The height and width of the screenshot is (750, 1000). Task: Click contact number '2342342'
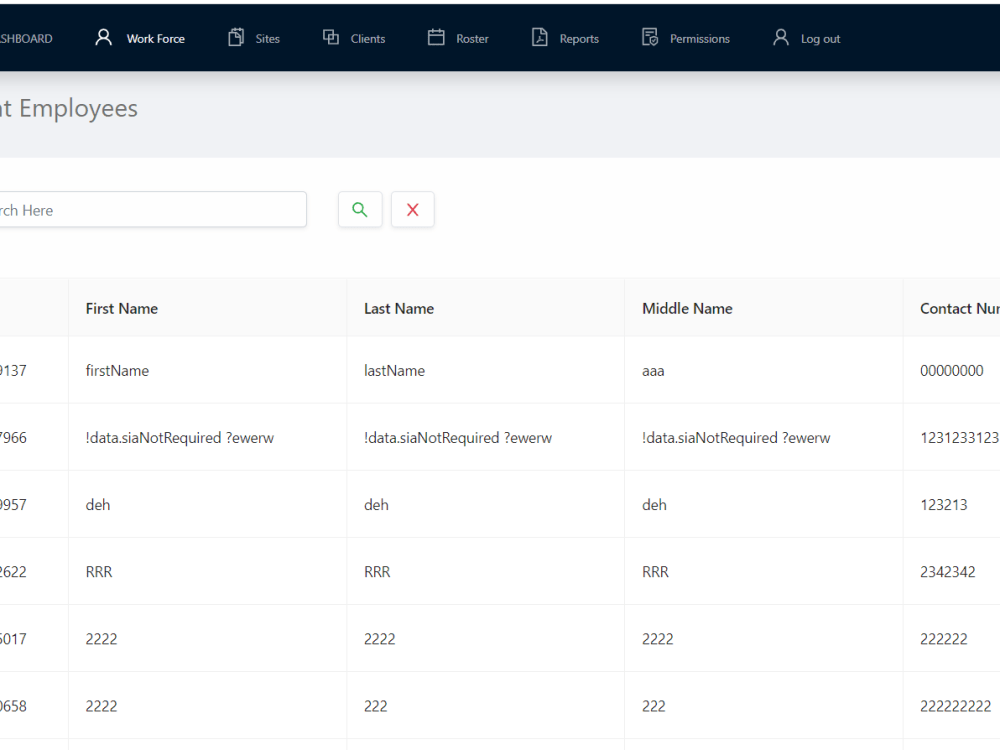[948, 571]
